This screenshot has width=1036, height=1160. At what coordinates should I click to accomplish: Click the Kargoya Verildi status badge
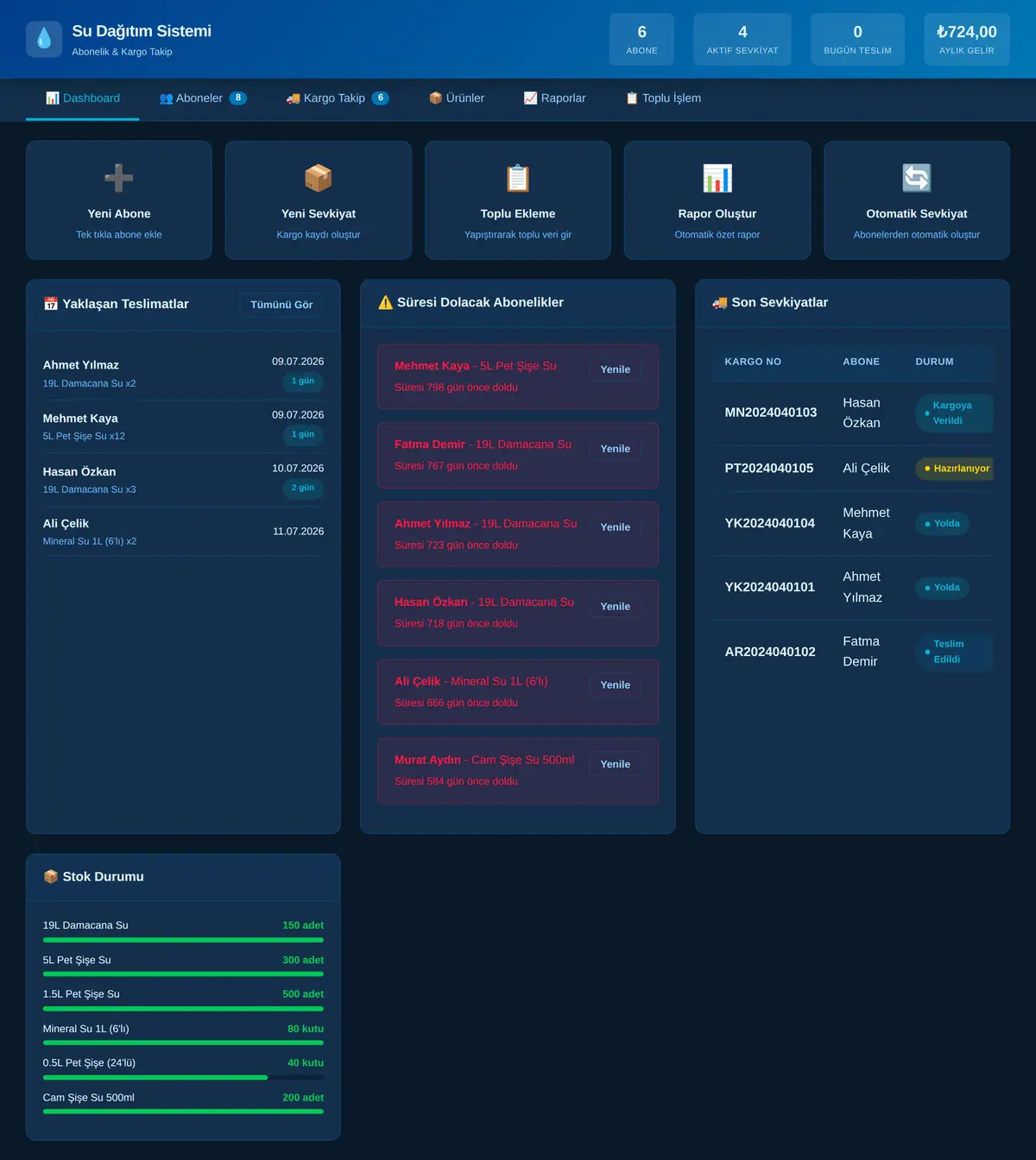955,413
